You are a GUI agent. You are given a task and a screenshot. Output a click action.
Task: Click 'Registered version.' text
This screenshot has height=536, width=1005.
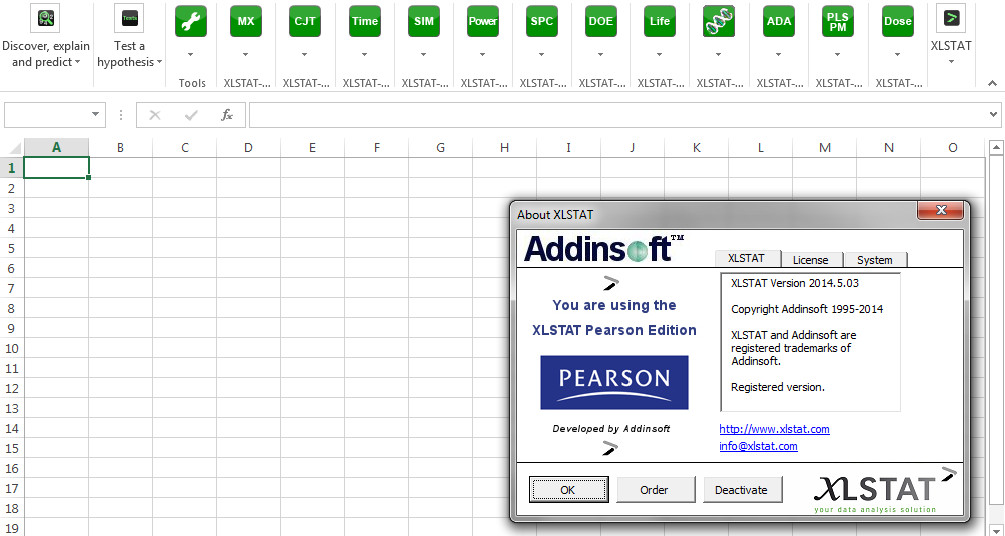pyautogui.click(x=778, y=387)
